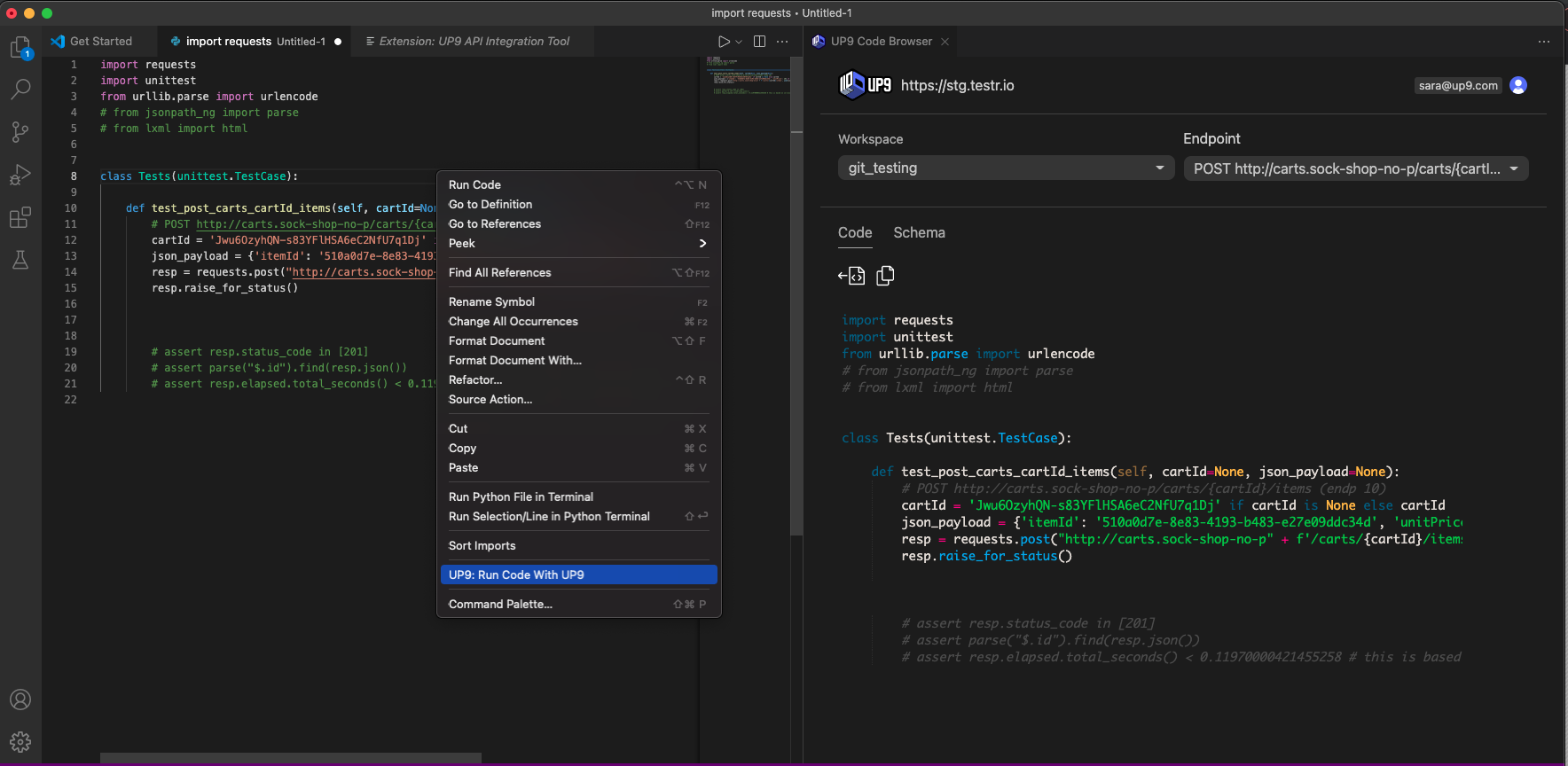Click the Run Python File play icon
Viewport: 1568px width, 766px height.
click(724, 42)
